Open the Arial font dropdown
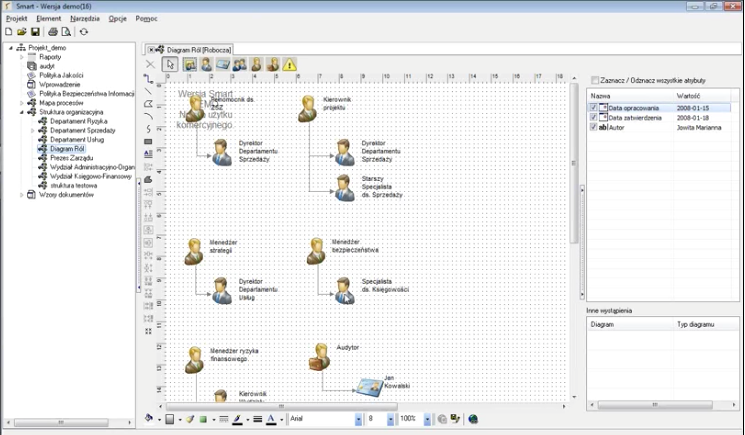The width and height of the screenshot is (745, 435). [358, 419]
